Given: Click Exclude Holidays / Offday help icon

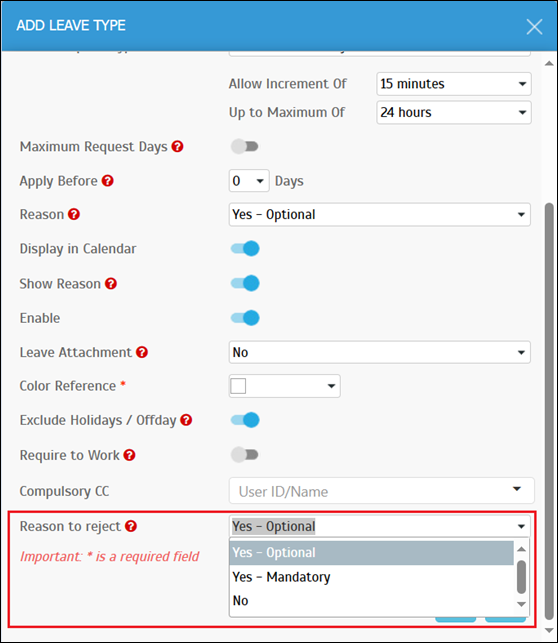Looking at the screenshot, I should (x=186, y=420).
